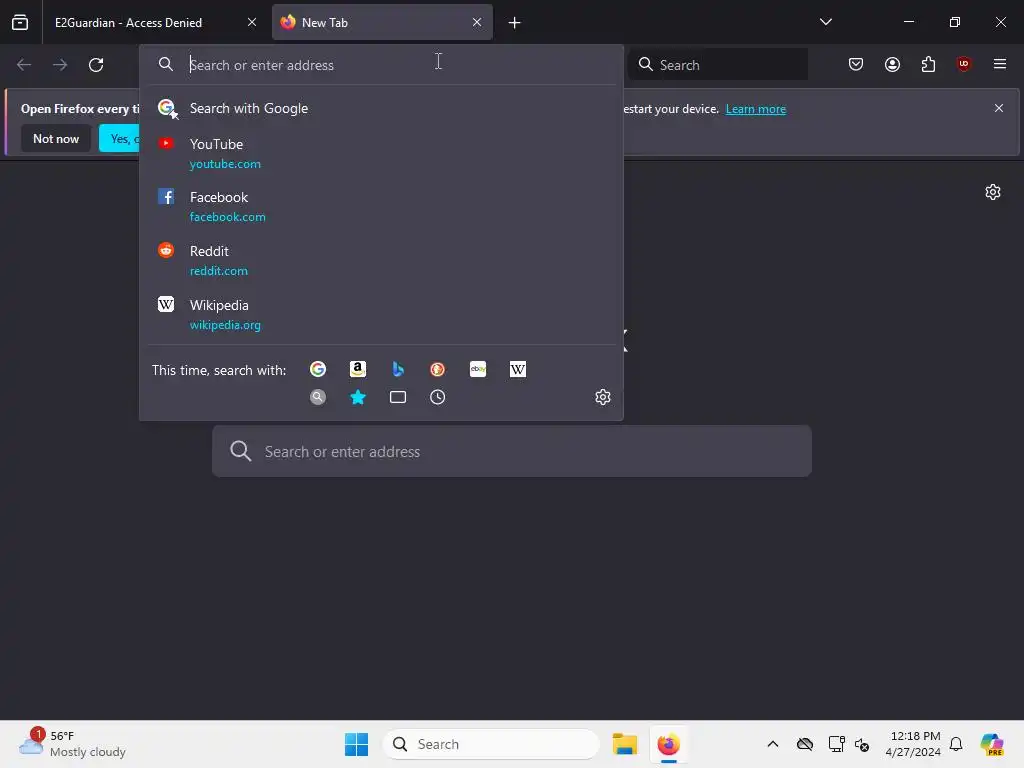Open the Wikipedia suggestion
Screen dimensions: 1024x768
[x=381, y=315]
